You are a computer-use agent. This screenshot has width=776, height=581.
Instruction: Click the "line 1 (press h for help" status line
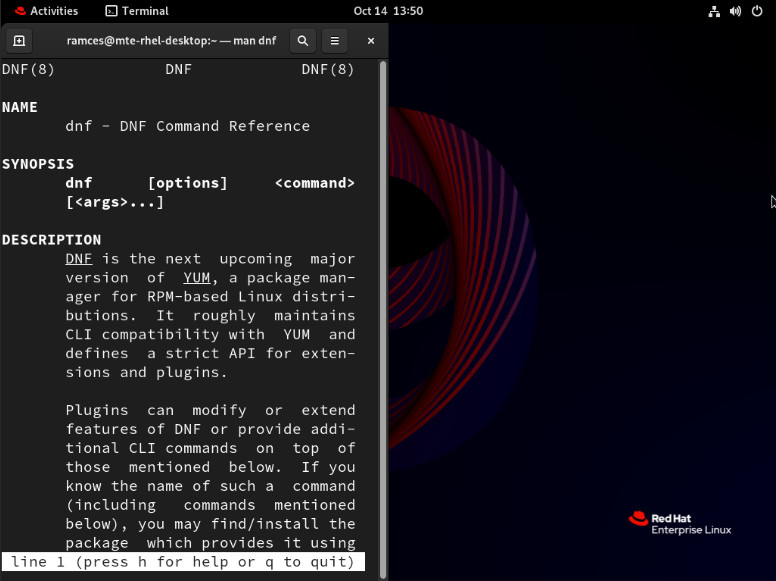click(183, 562)
